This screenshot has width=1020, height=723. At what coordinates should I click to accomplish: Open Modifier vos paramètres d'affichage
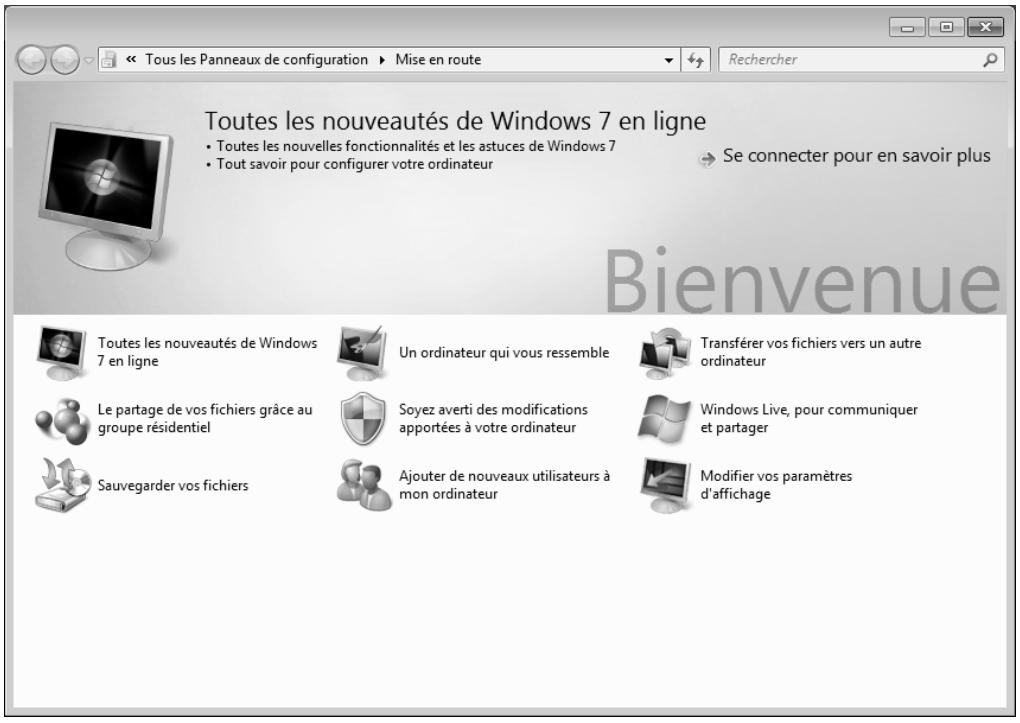(x=775, y=485)
